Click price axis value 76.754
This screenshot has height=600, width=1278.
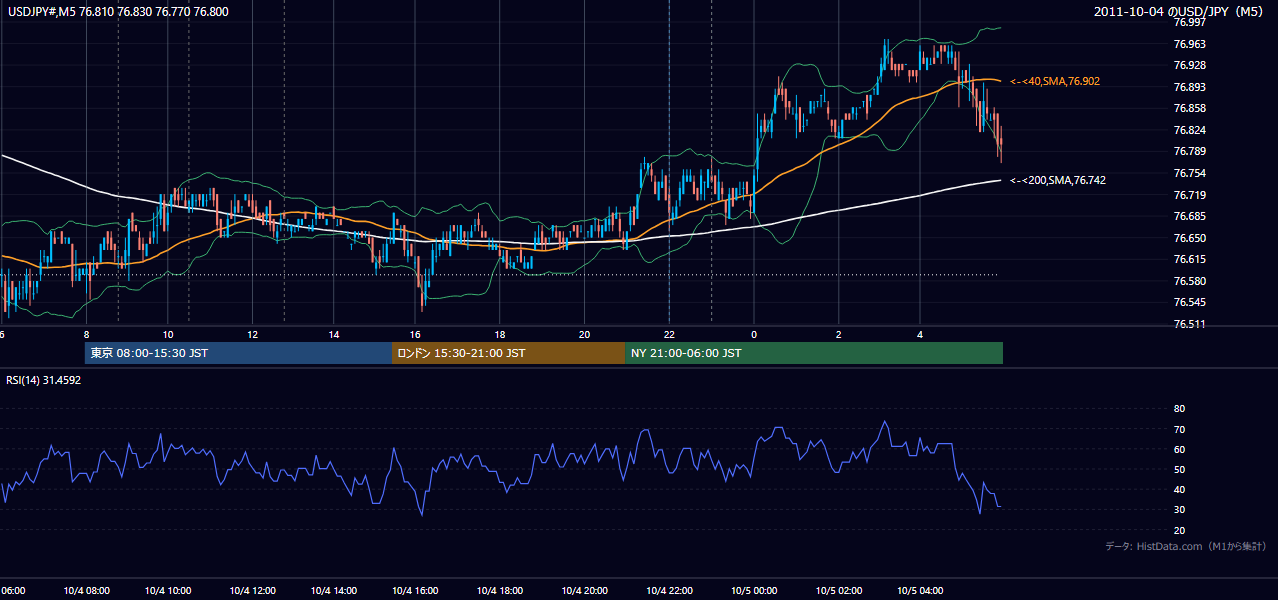1189,173
